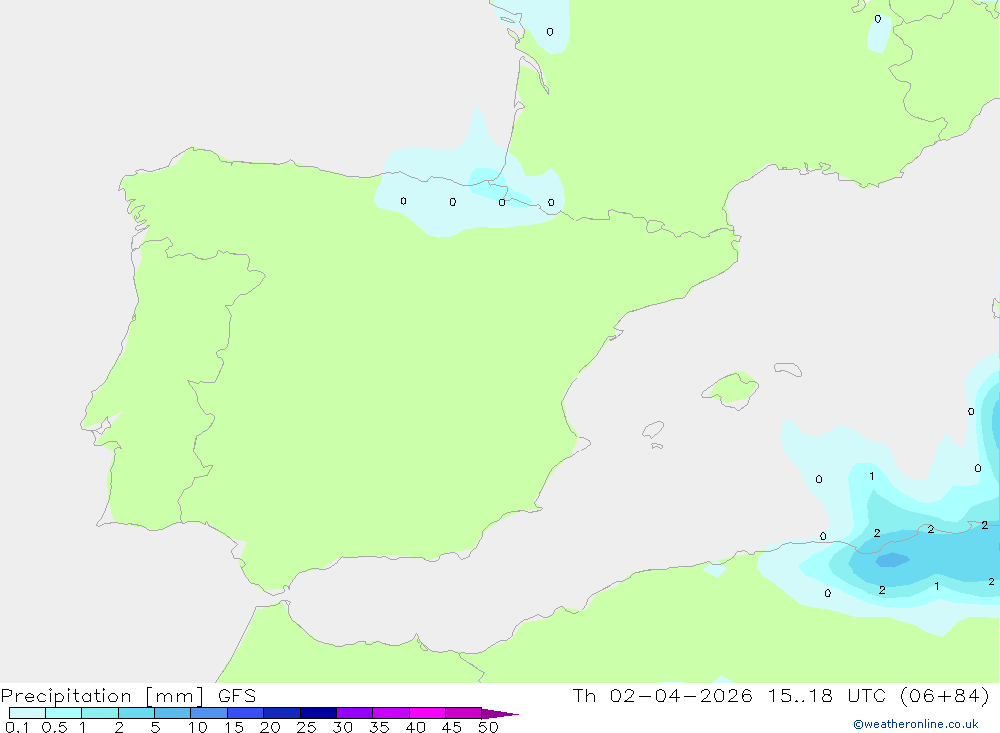Click the darkest blue precipitation core over Algeria
Screen dimensions: 1000x733
(892, 560)
